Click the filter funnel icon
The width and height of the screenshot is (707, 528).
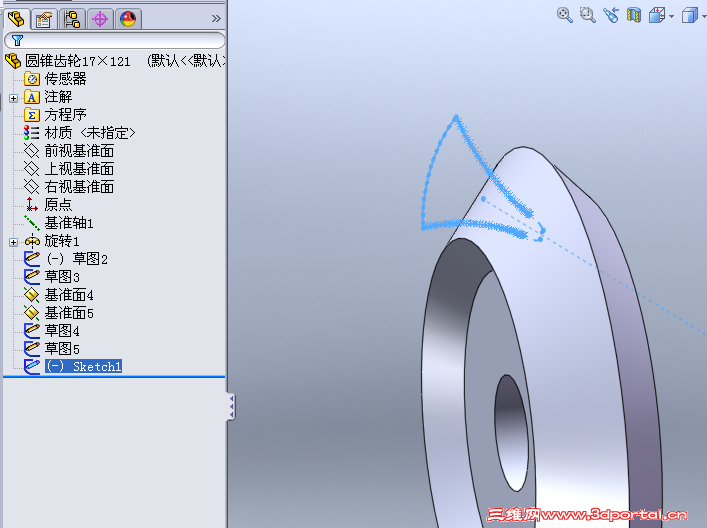click(x=17, y=40)
